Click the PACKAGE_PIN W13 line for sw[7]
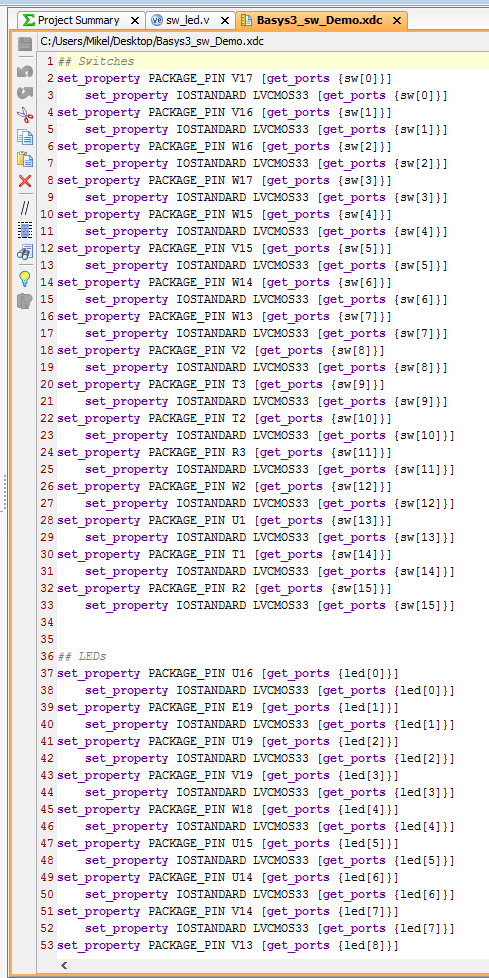The height and width of the screenshot is (978, 489). (225, 316)
